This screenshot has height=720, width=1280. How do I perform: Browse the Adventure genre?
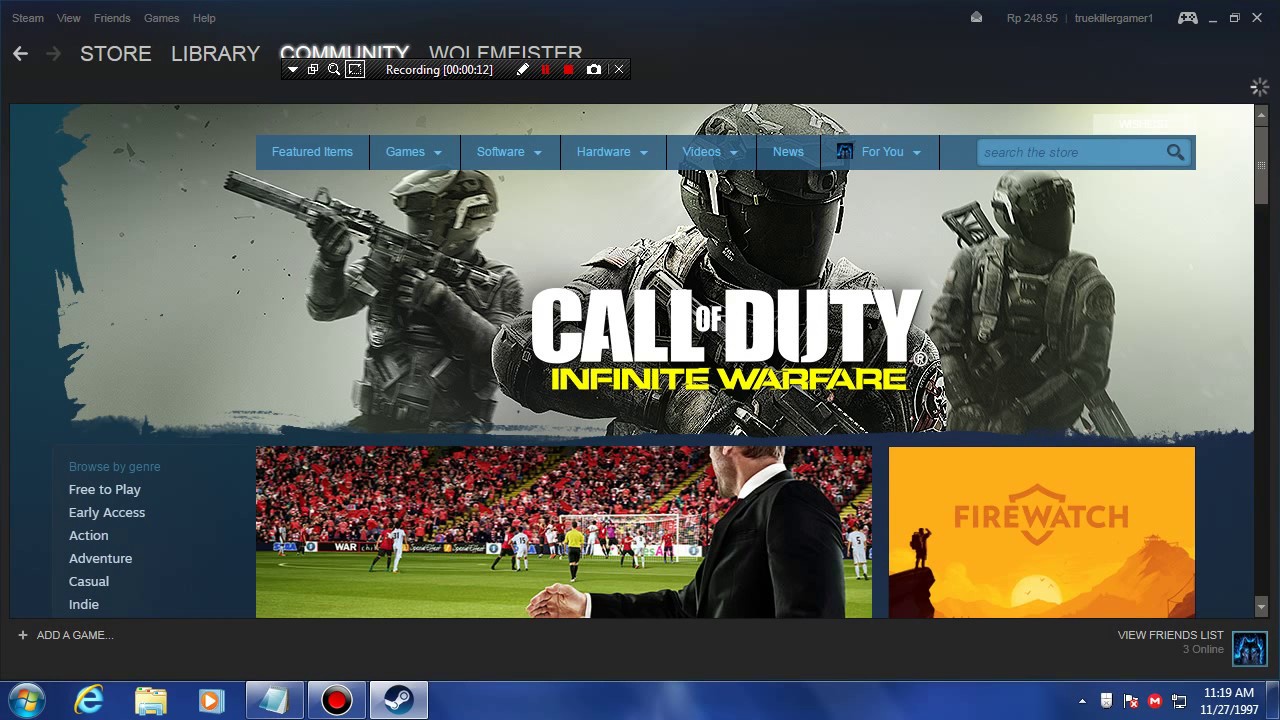pos(101,558)
